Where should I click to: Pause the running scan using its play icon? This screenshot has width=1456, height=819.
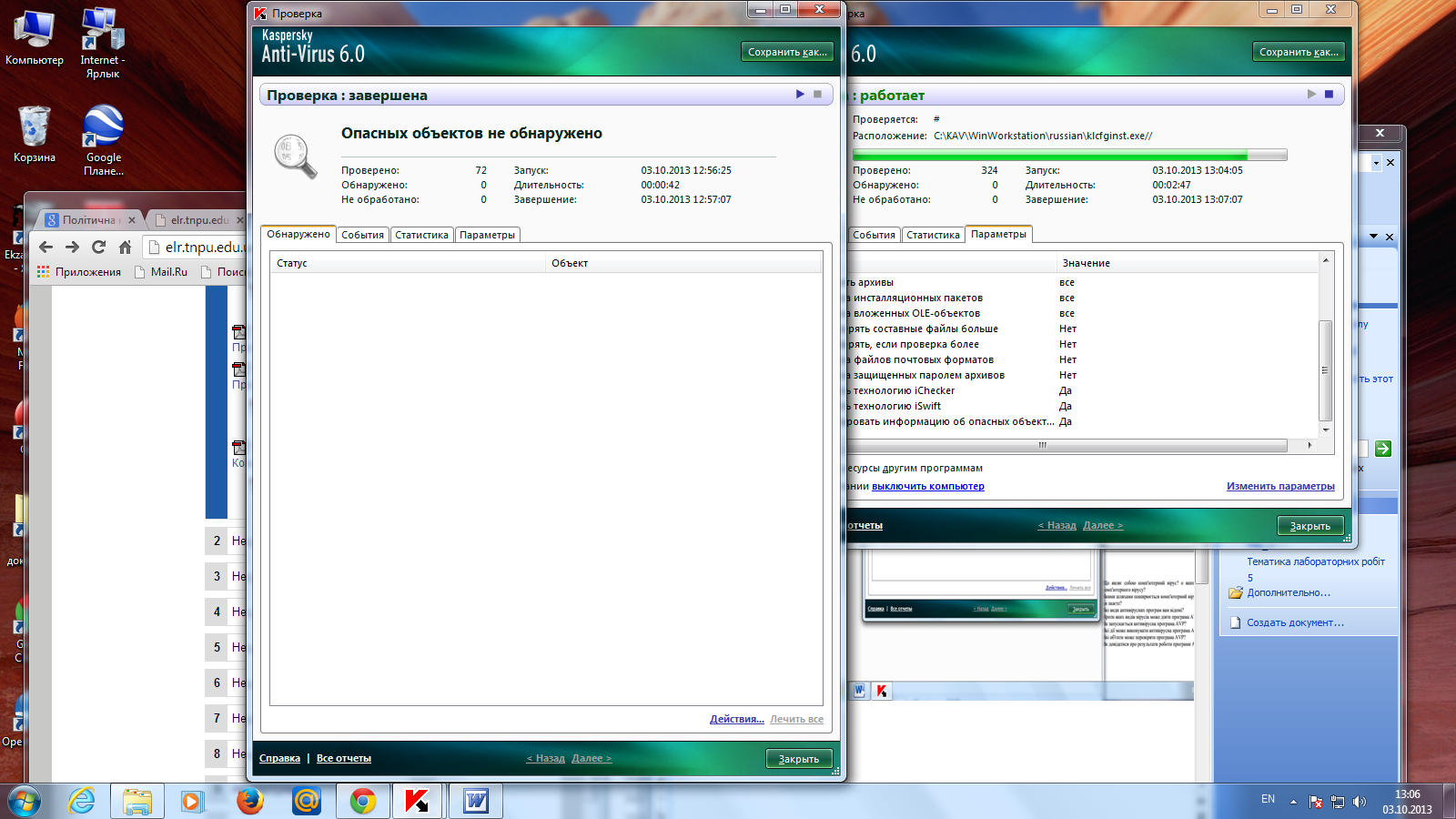[1311, 95]
